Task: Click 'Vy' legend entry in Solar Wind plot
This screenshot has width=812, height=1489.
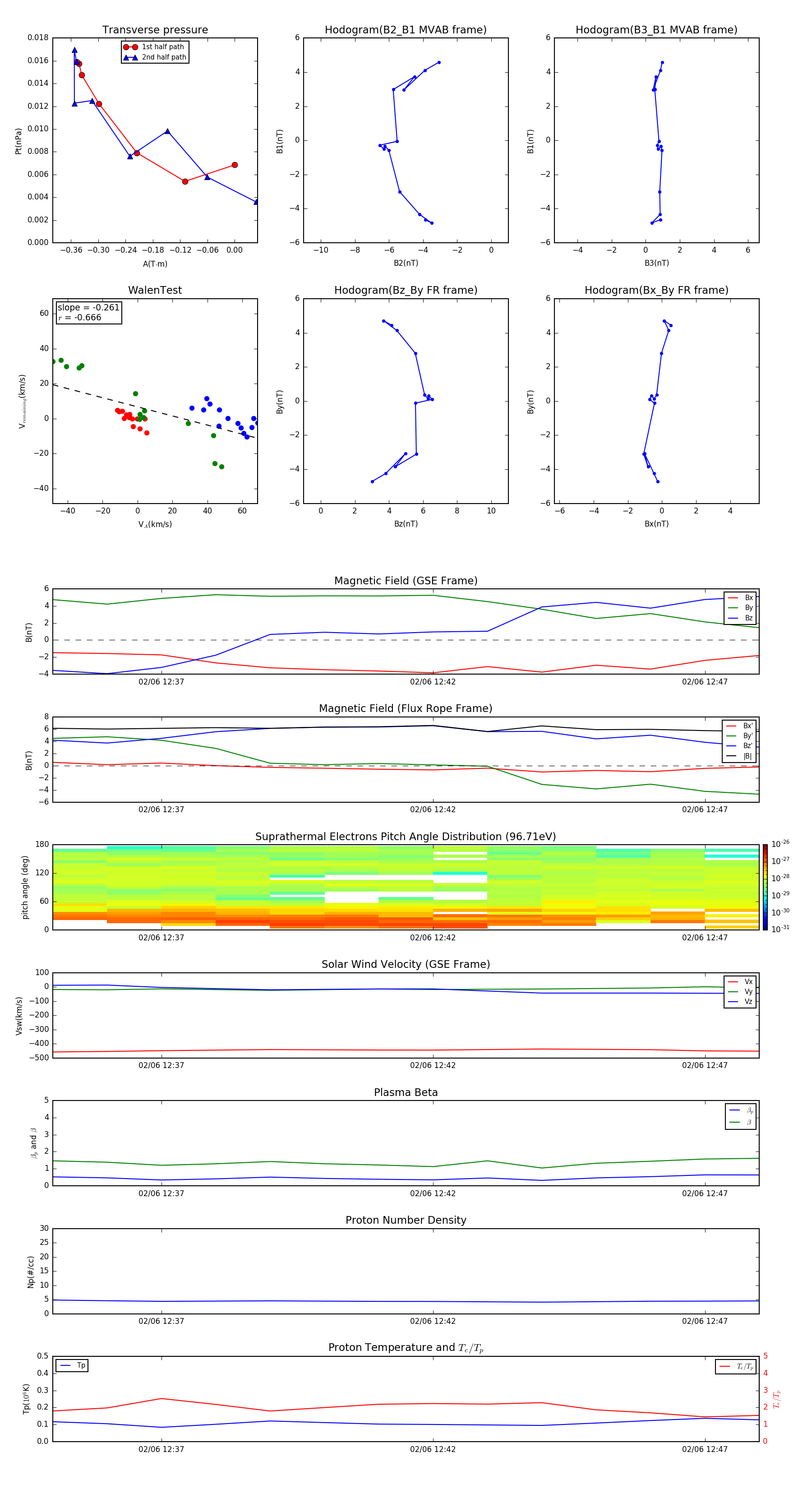Action: (740, 992)
